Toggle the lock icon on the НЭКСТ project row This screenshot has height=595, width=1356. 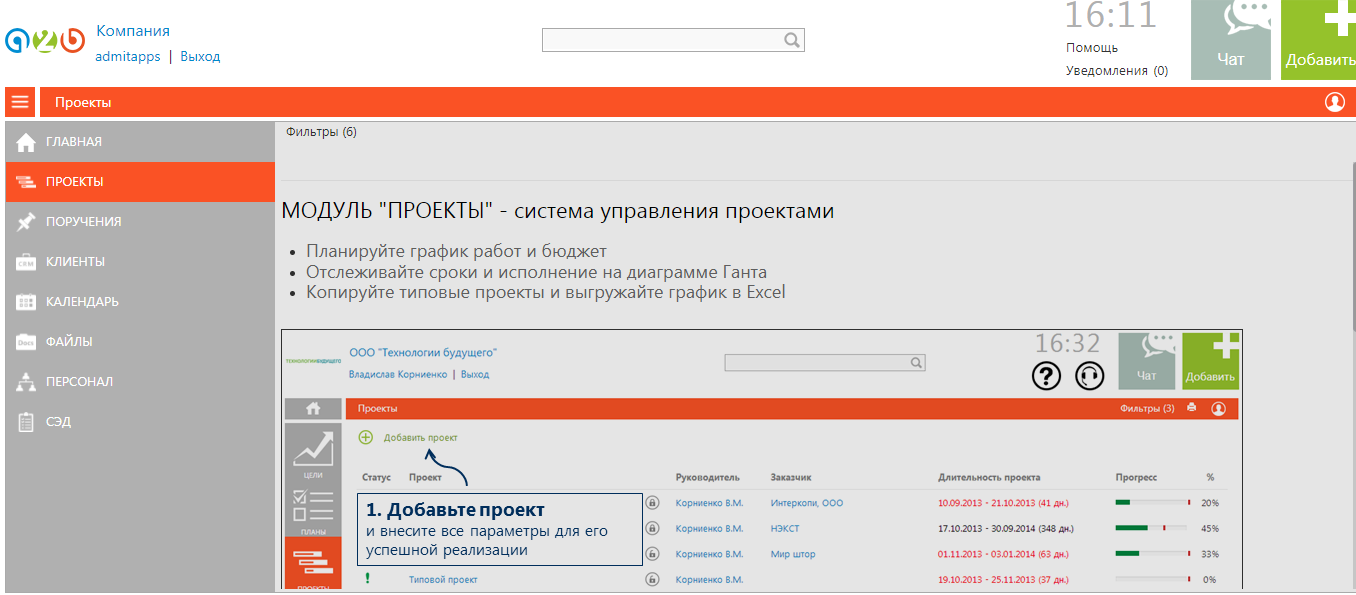653,528
